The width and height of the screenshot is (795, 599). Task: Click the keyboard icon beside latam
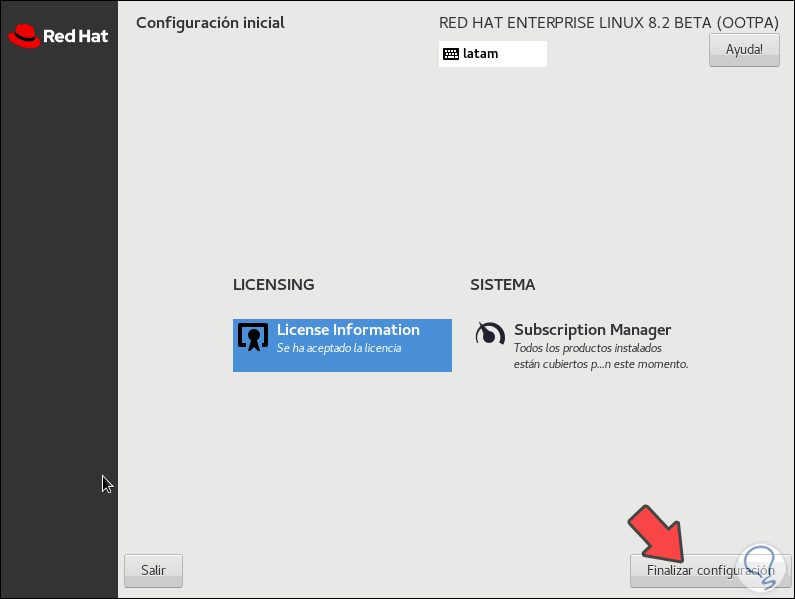tap(451, 54)
